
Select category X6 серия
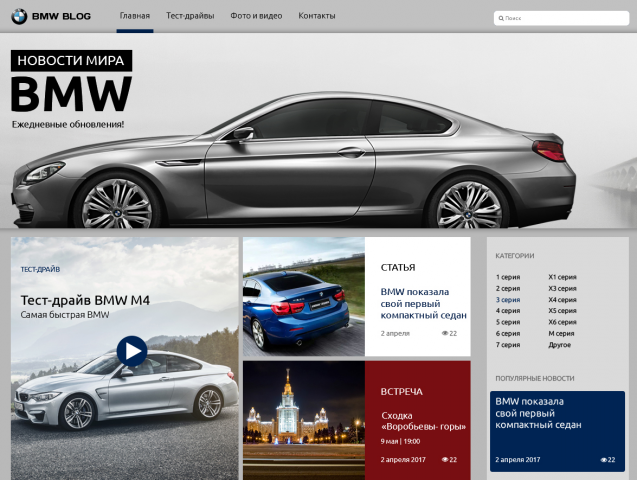pyautogui.click(x=562, y=322)
